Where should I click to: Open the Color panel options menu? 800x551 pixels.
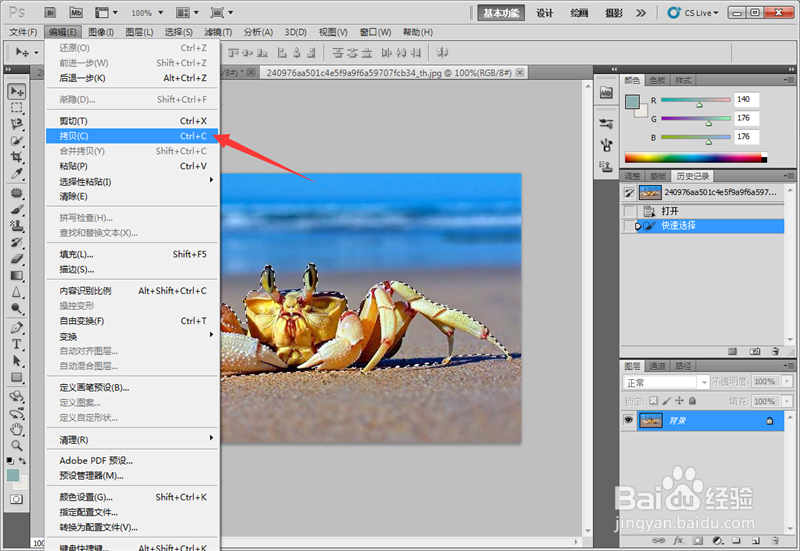(x=789, y=80)
